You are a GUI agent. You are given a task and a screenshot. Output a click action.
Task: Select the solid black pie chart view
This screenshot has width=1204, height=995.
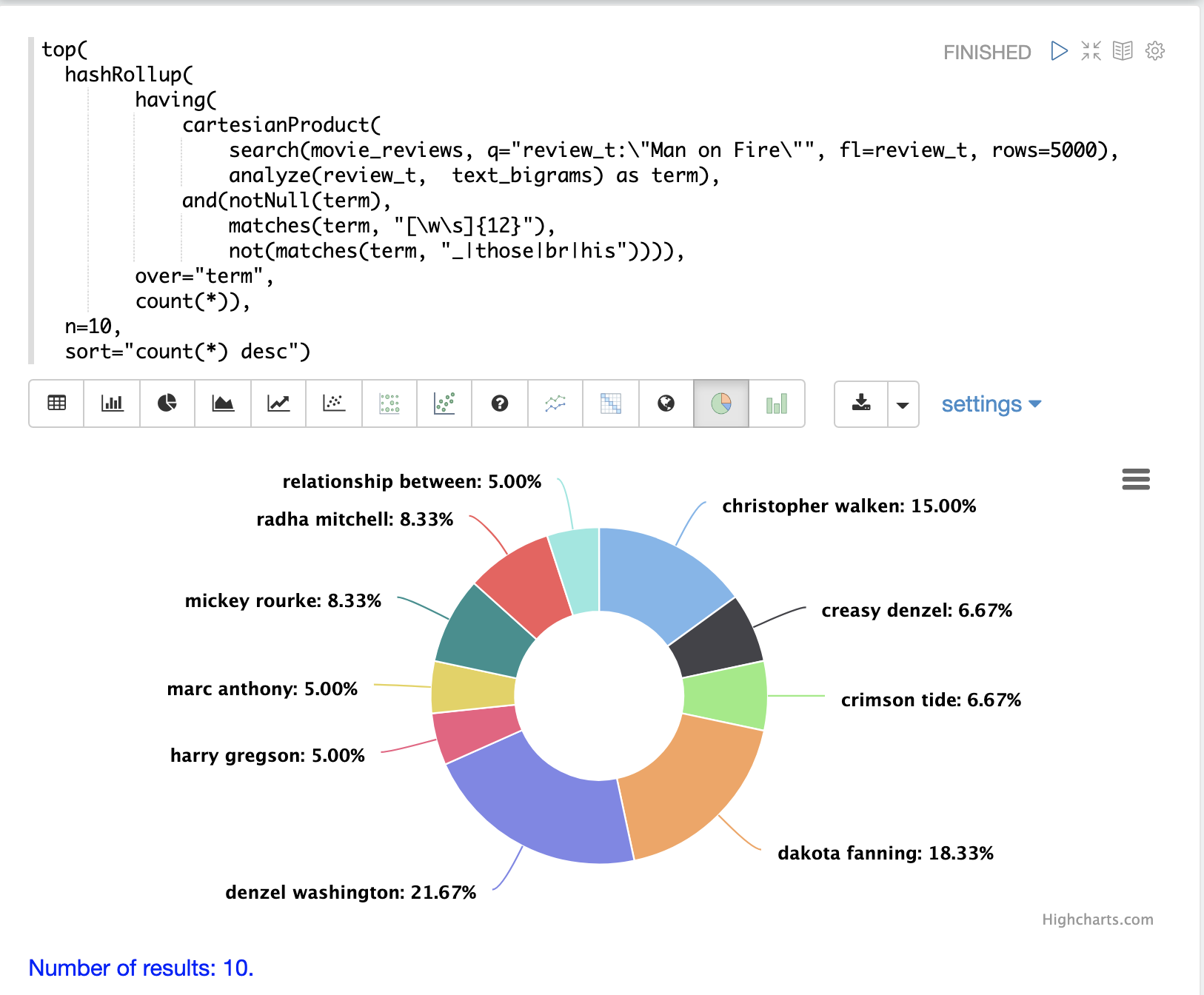[x=167, y=403]
